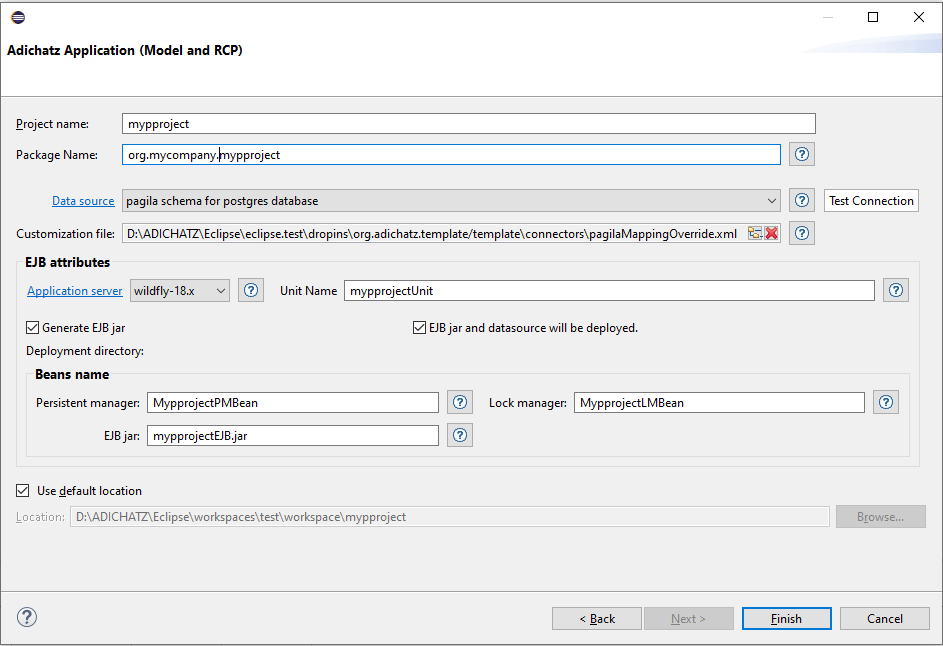The image size is (943, 646).
Task: Click the help icon next to Data source dropdown
Action: (x=802, y=201)
